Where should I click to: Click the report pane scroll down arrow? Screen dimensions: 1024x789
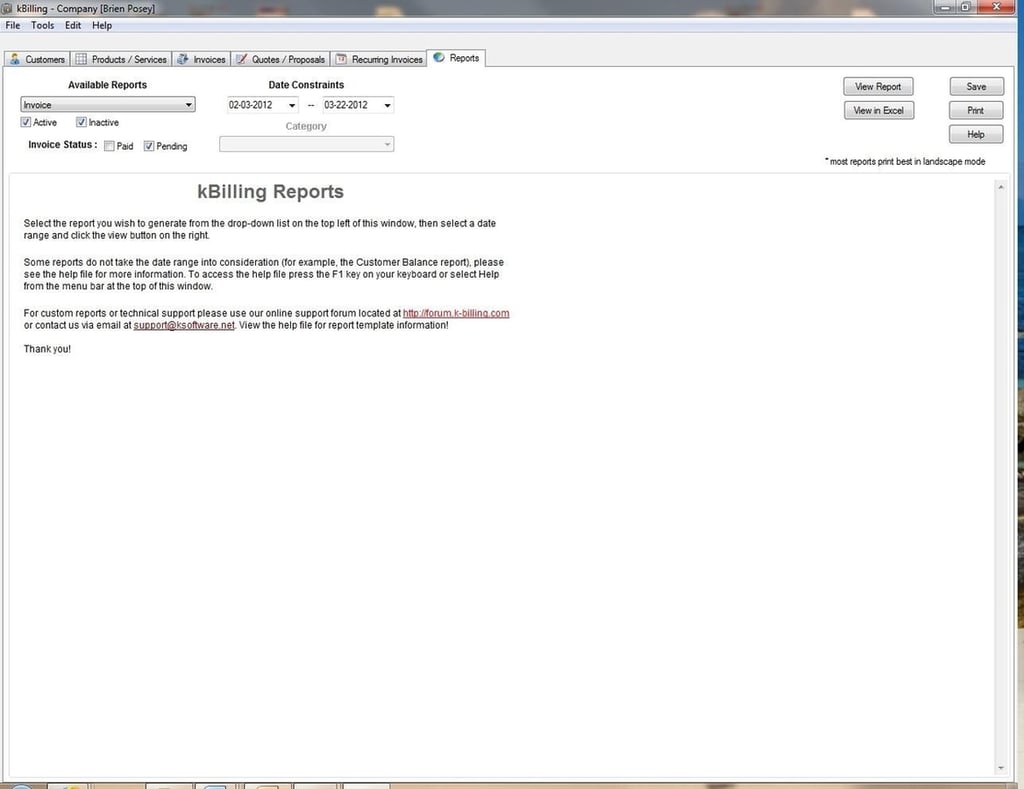point(1000,768)
